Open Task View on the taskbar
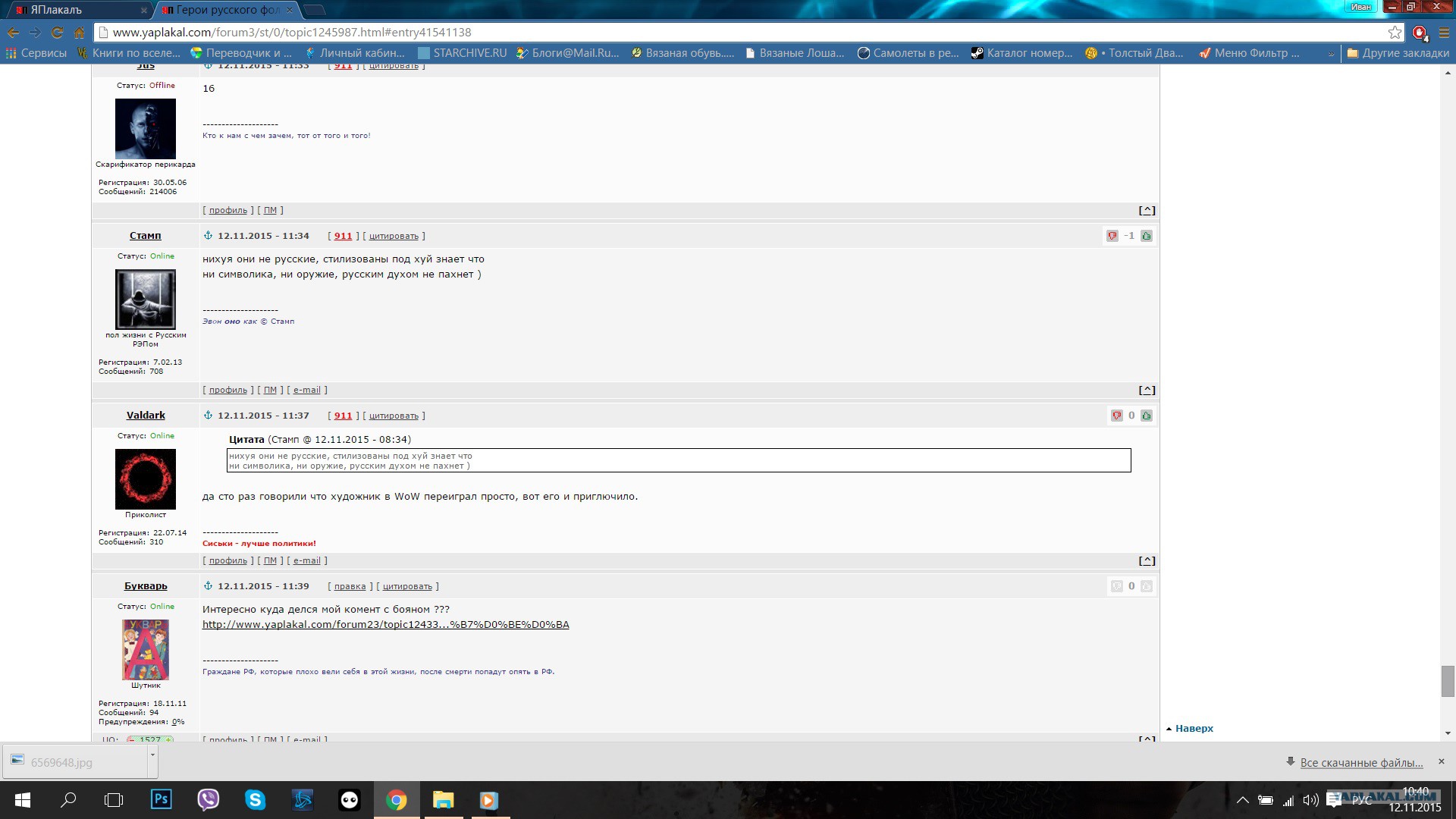Screen dimensions: 1456x819 [x=114, y=800]
